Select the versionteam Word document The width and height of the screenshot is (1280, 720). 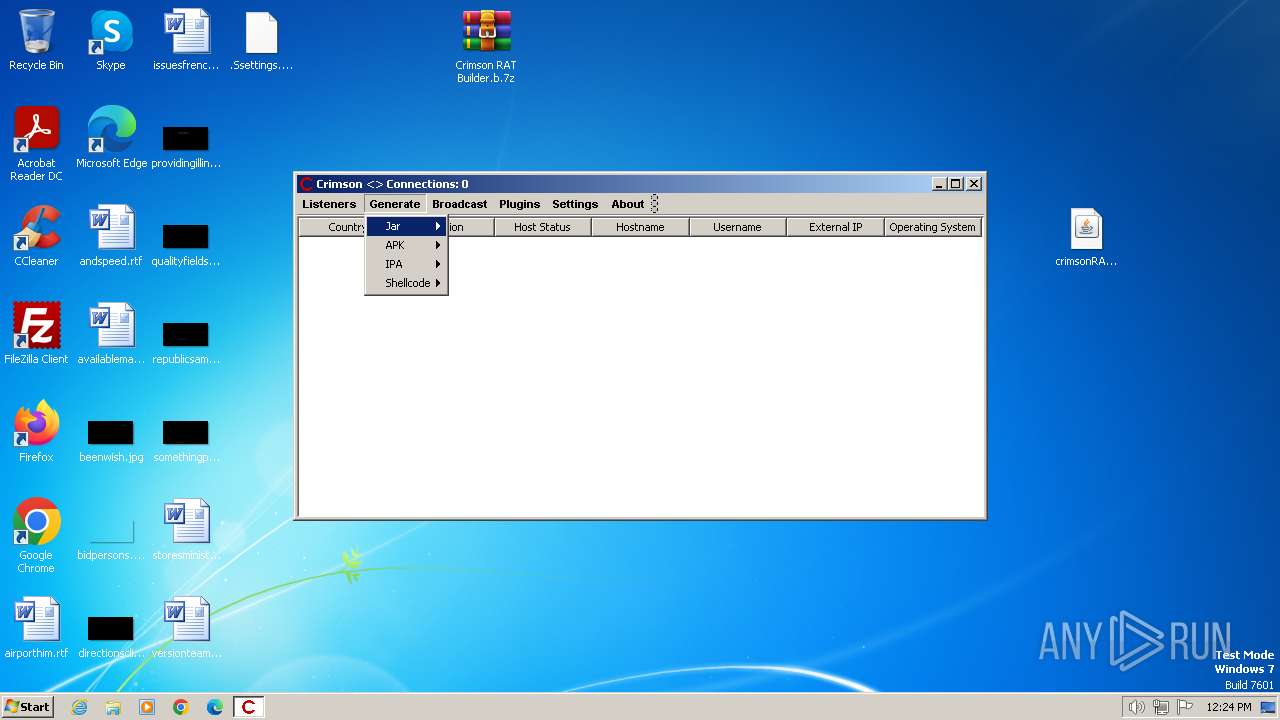point(186,628)
